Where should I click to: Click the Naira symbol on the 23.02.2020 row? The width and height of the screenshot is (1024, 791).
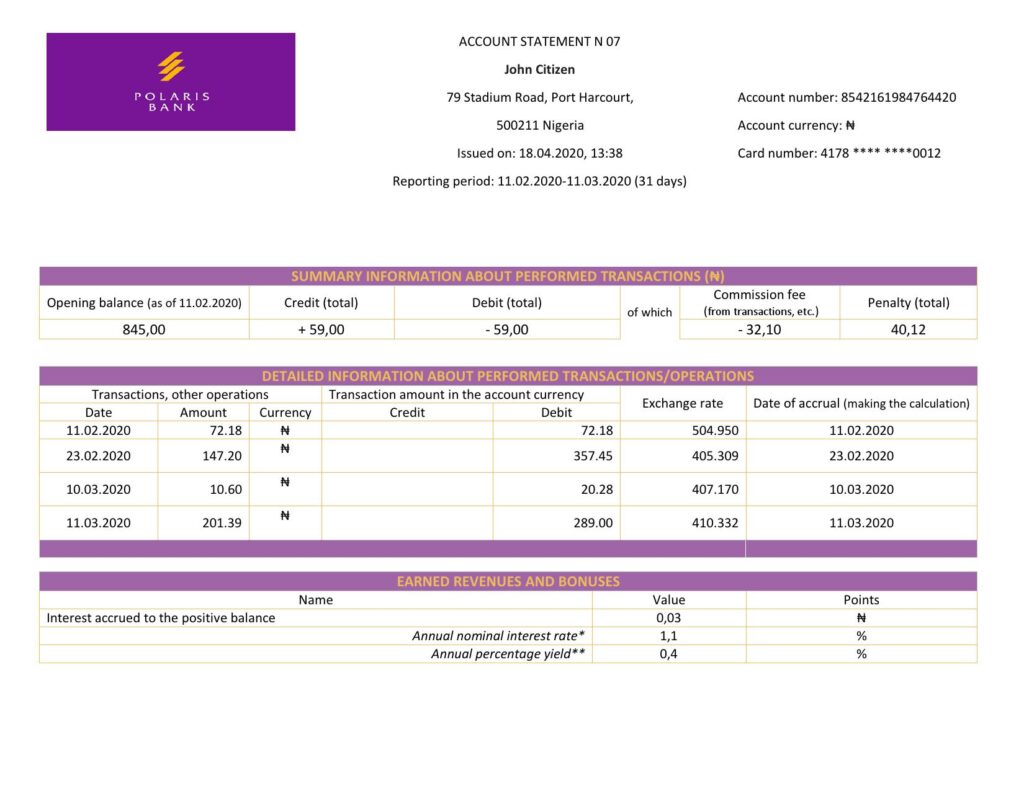pyautogui.click(x=285, y=448)
